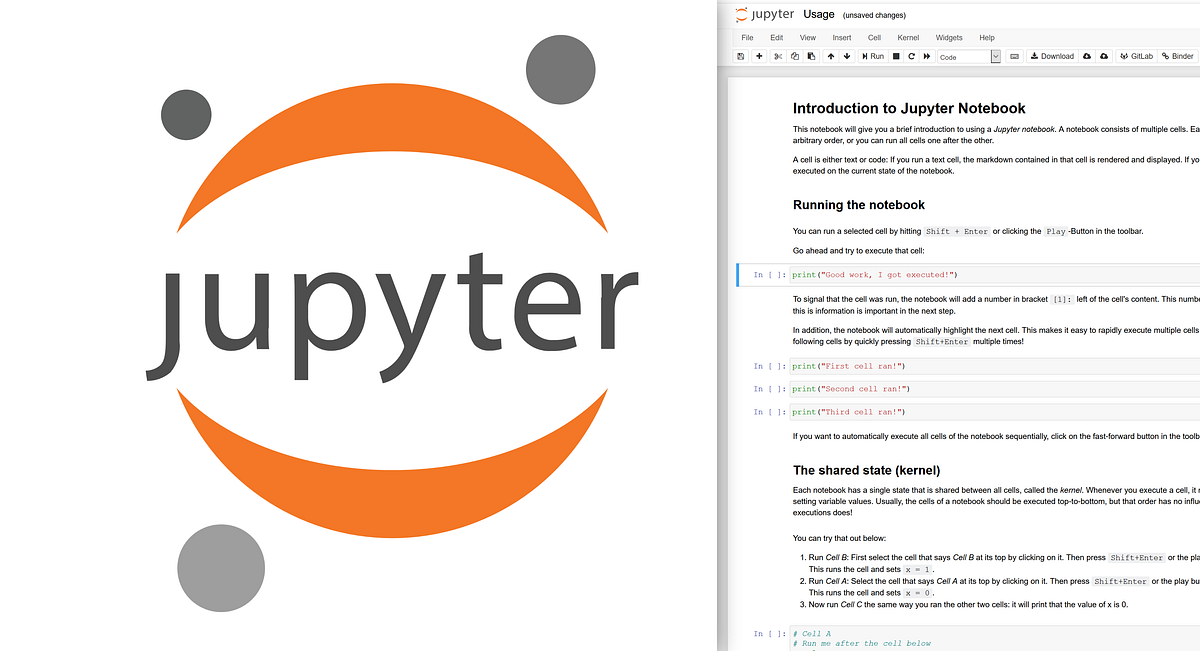Open the GitLab link
This screenshot has width=1200, height=651.
1136,56
